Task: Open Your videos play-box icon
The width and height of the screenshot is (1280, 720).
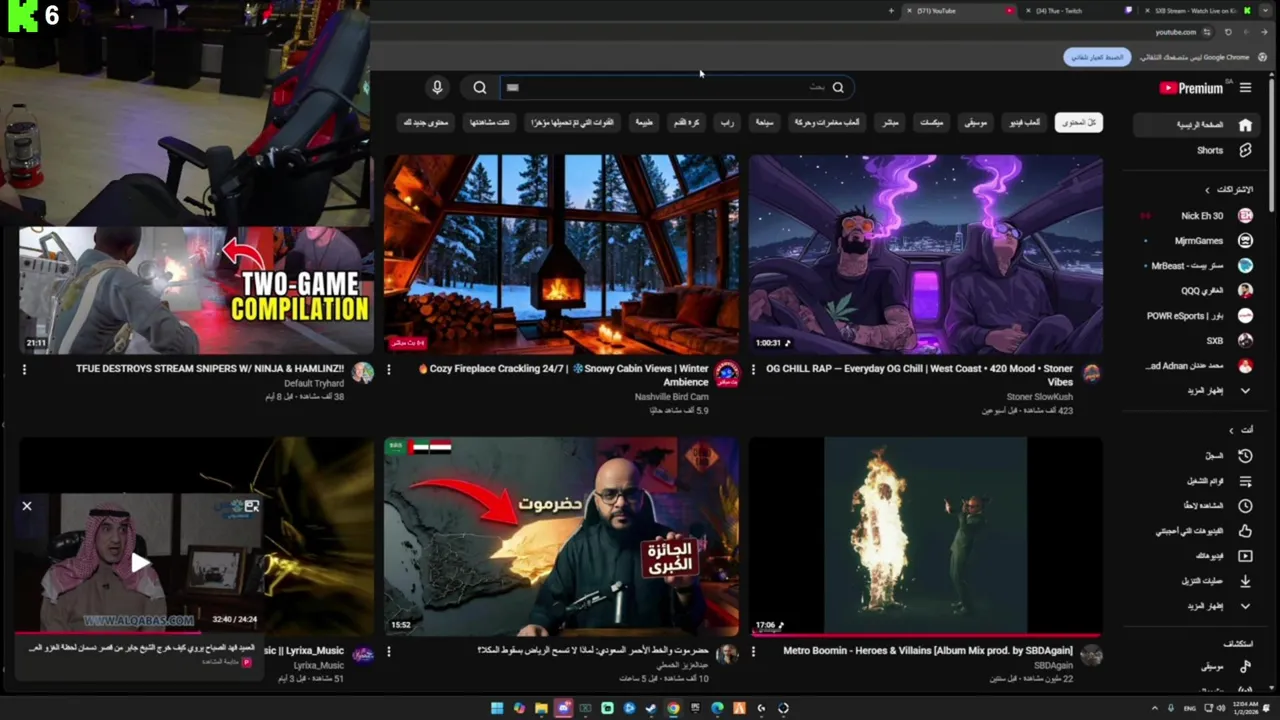Action: (1245, 556)
